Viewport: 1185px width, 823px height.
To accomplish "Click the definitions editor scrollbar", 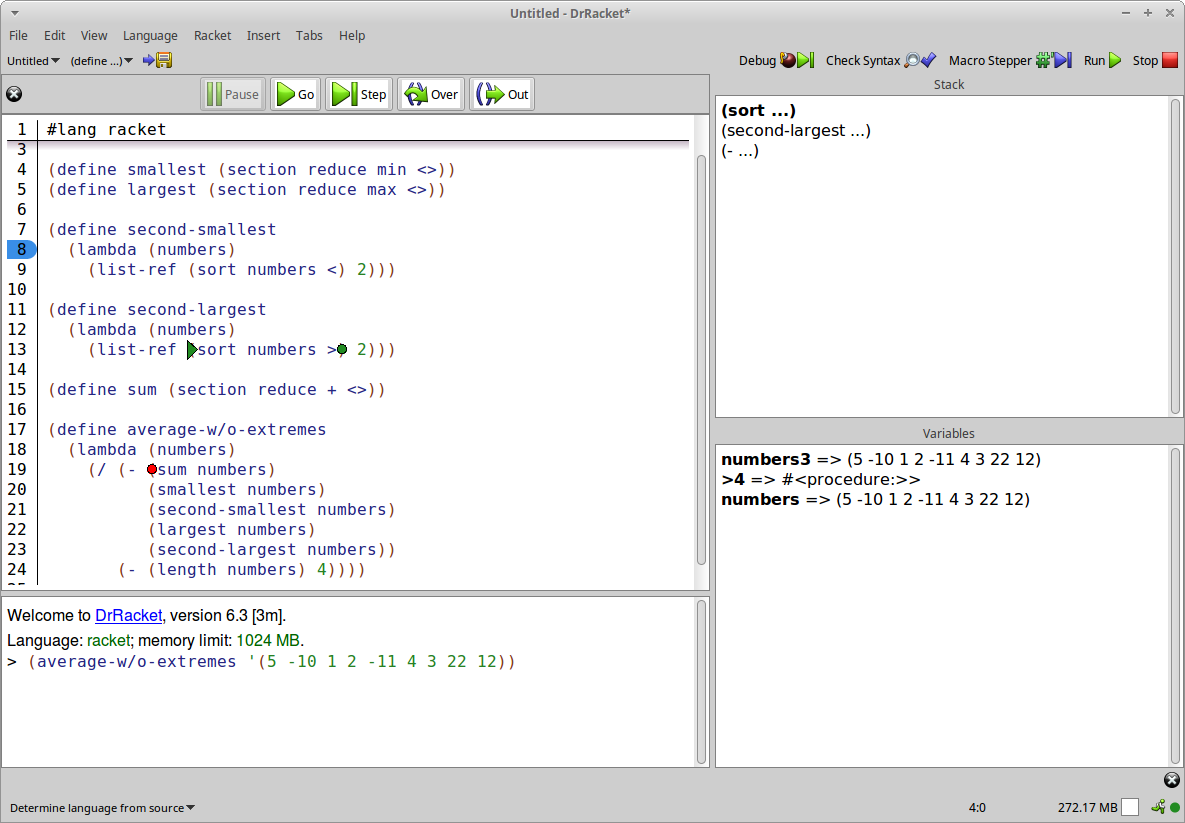I will 701,360.
